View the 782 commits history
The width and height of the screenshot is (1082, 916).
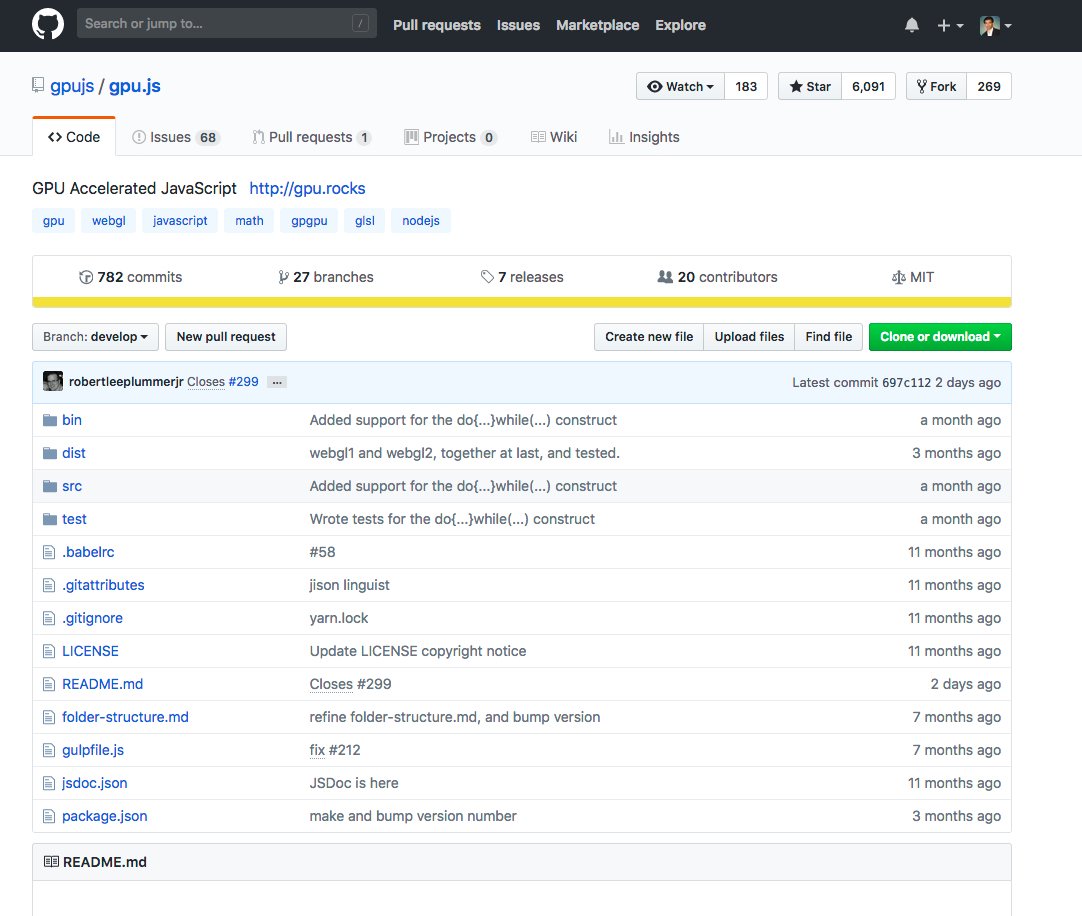[x=130, y=277]
